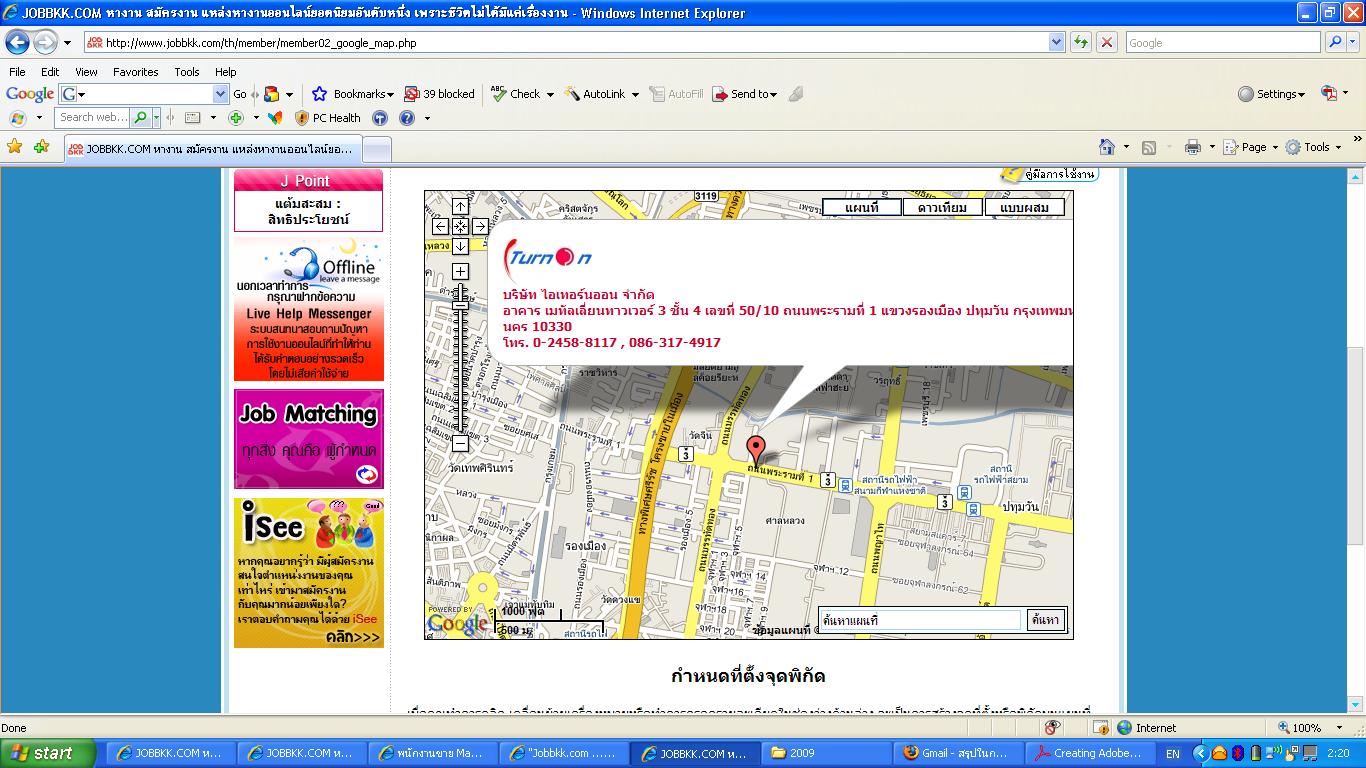Open the Print options dropdown arrow

[x=1211, y=147]
